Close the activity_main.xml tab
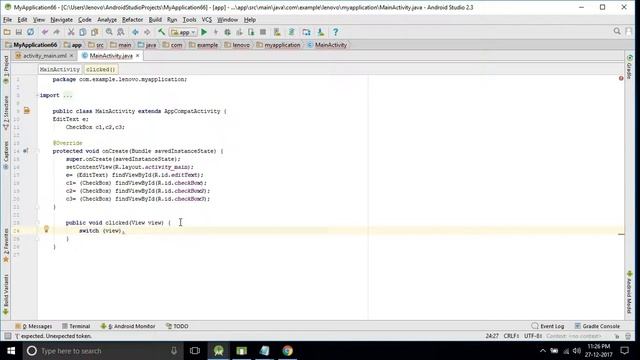This screenshot has width=640, height=360. point(71,56)
